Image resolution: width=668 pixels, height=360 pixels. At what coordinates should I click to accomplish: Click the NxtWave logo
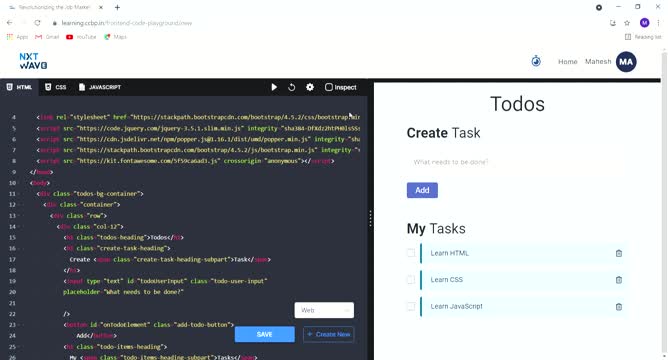[33, 61]
